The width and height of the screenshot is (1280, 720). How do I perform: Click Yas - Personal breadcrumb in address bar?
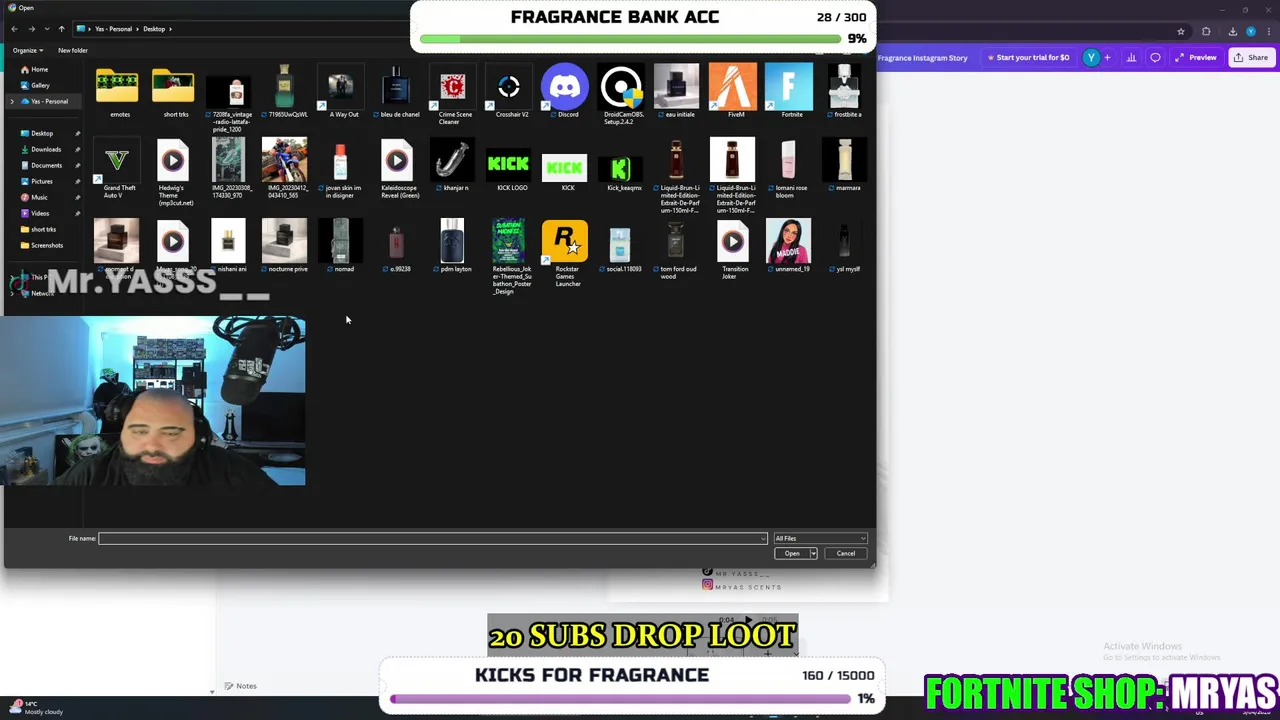[x=113, y=29]
